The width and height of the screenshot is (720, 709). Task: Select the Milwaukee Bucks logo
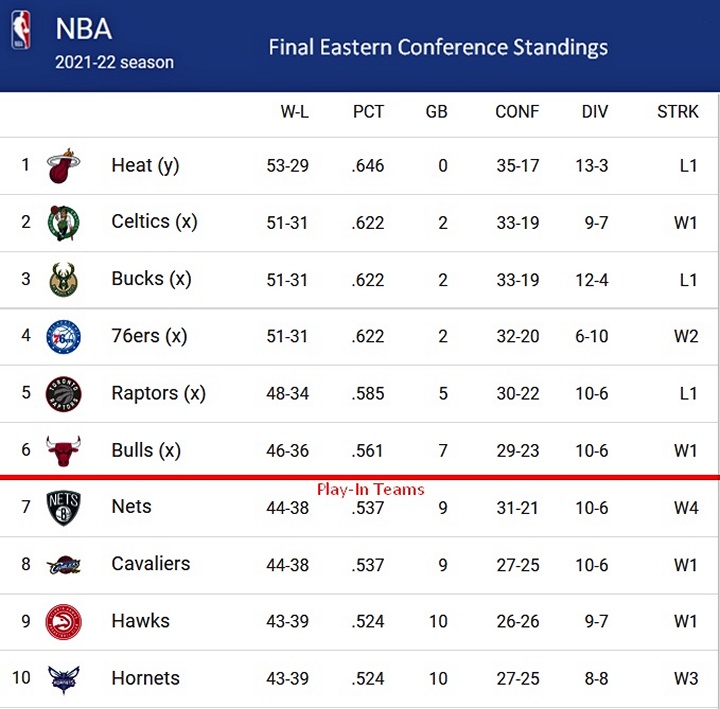(64, 279)
